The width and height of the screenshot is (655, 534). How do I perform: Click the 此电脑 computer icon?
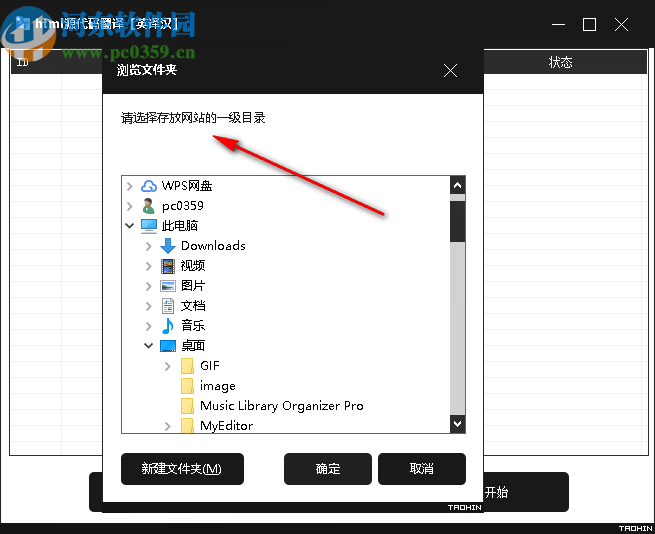149,226
